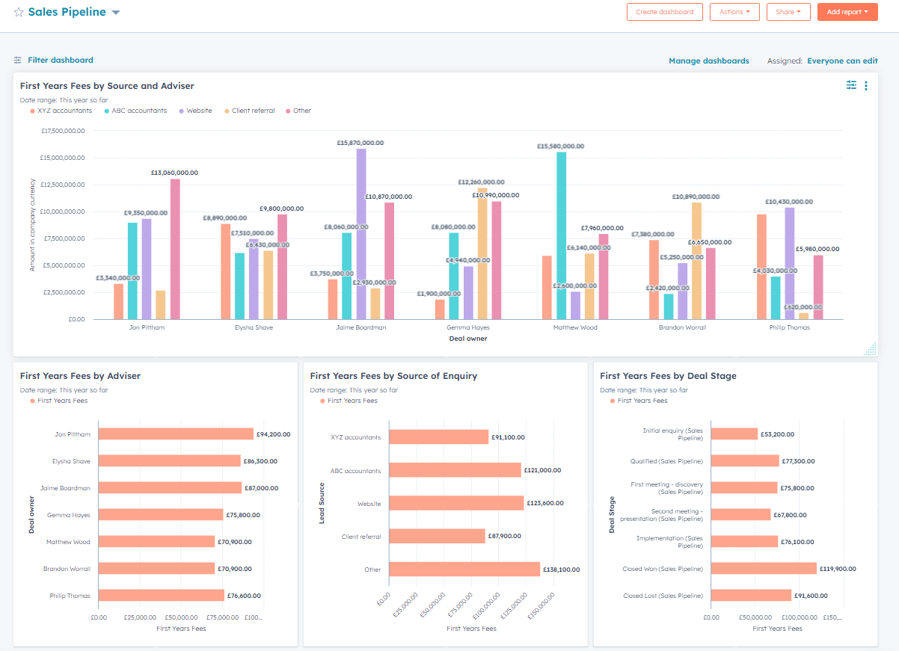Click the £87,000.00 value for Jaime Boardman
Image resolution: width=899 pixels, height=651 pixels.
[x=261, y=488]
